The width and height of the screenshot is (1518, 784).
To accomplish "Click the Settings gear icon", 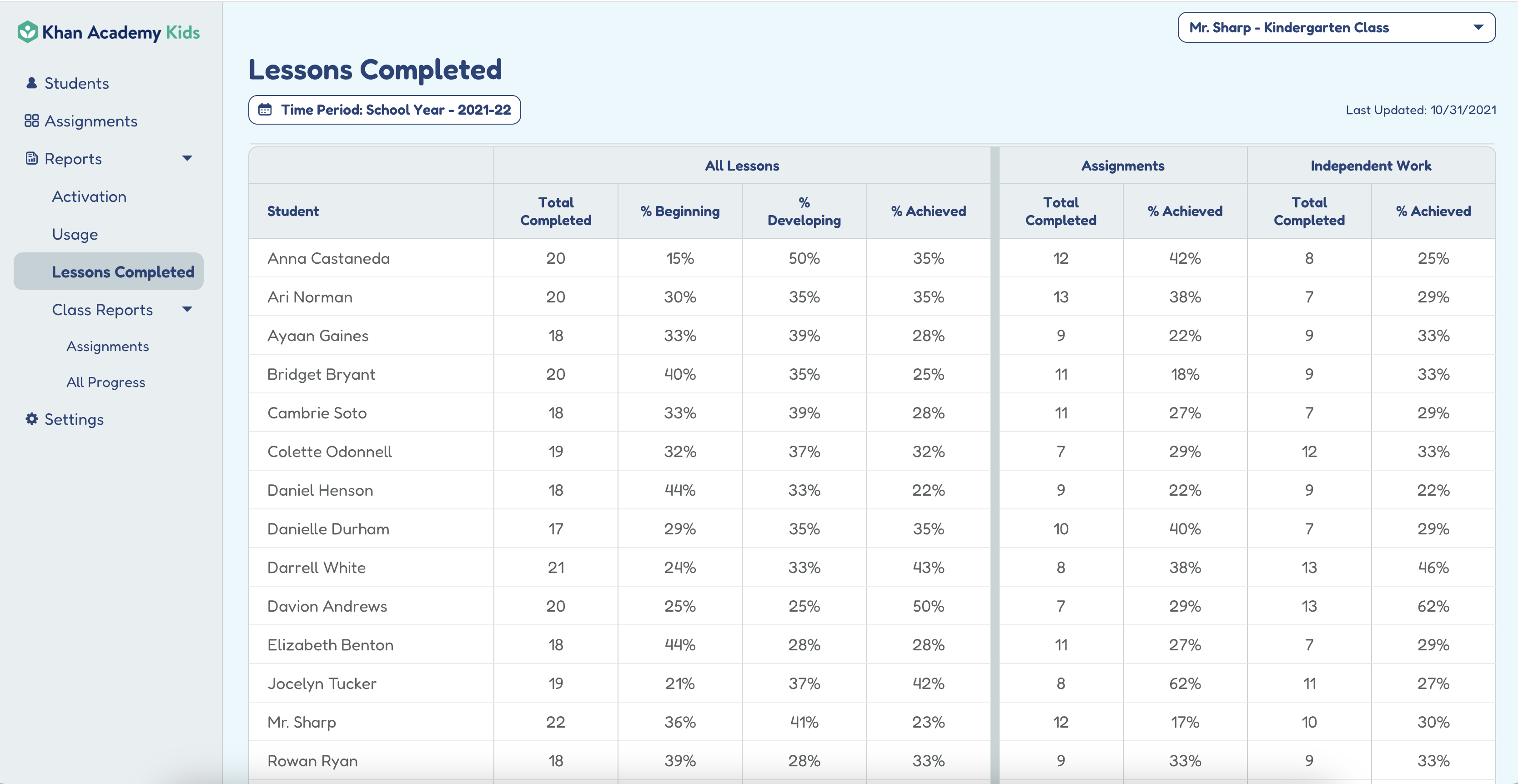I will click(x=32, y=419).
